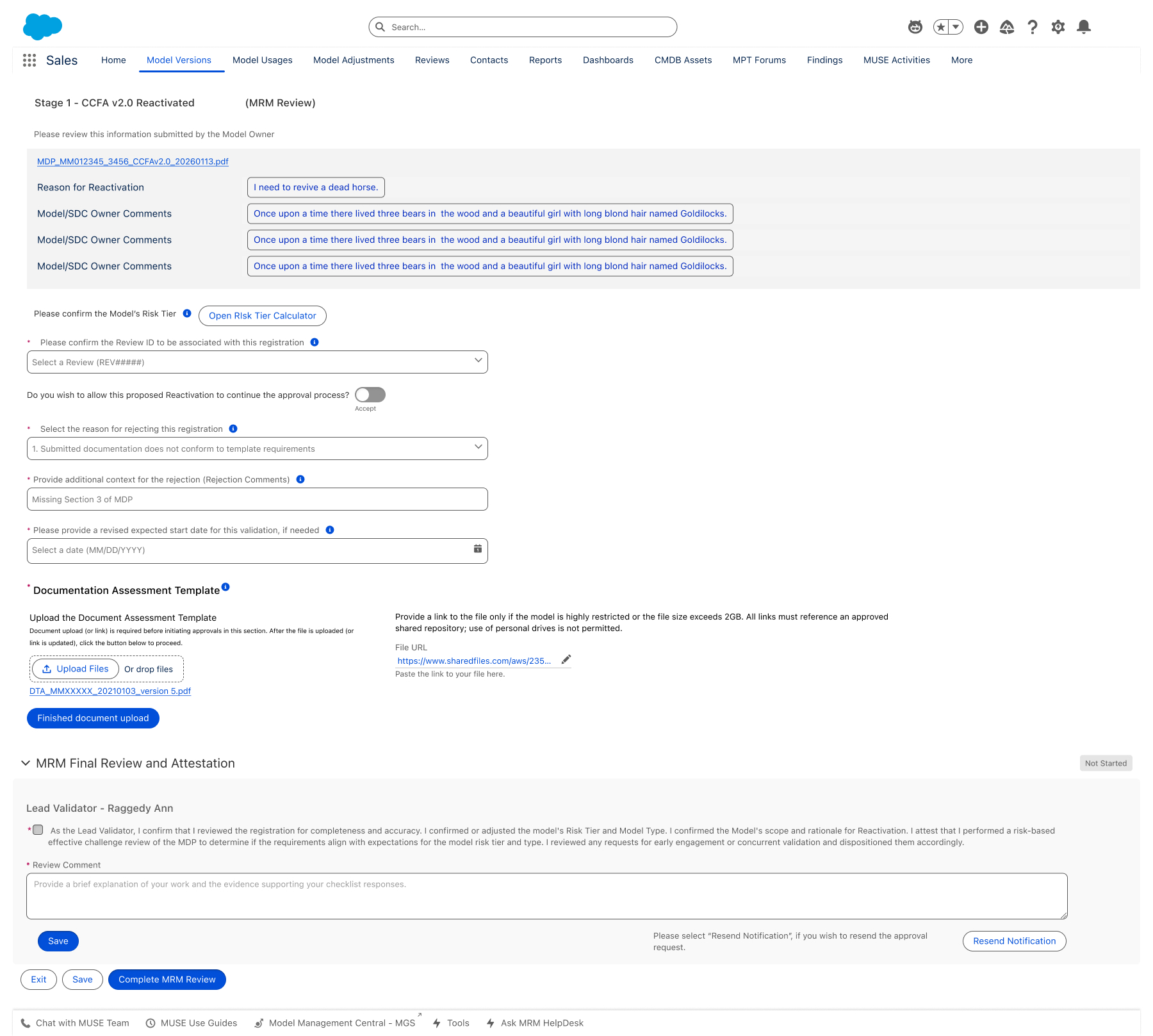
Task: Open the Model Adjustments tab
Action: (354, 60)
